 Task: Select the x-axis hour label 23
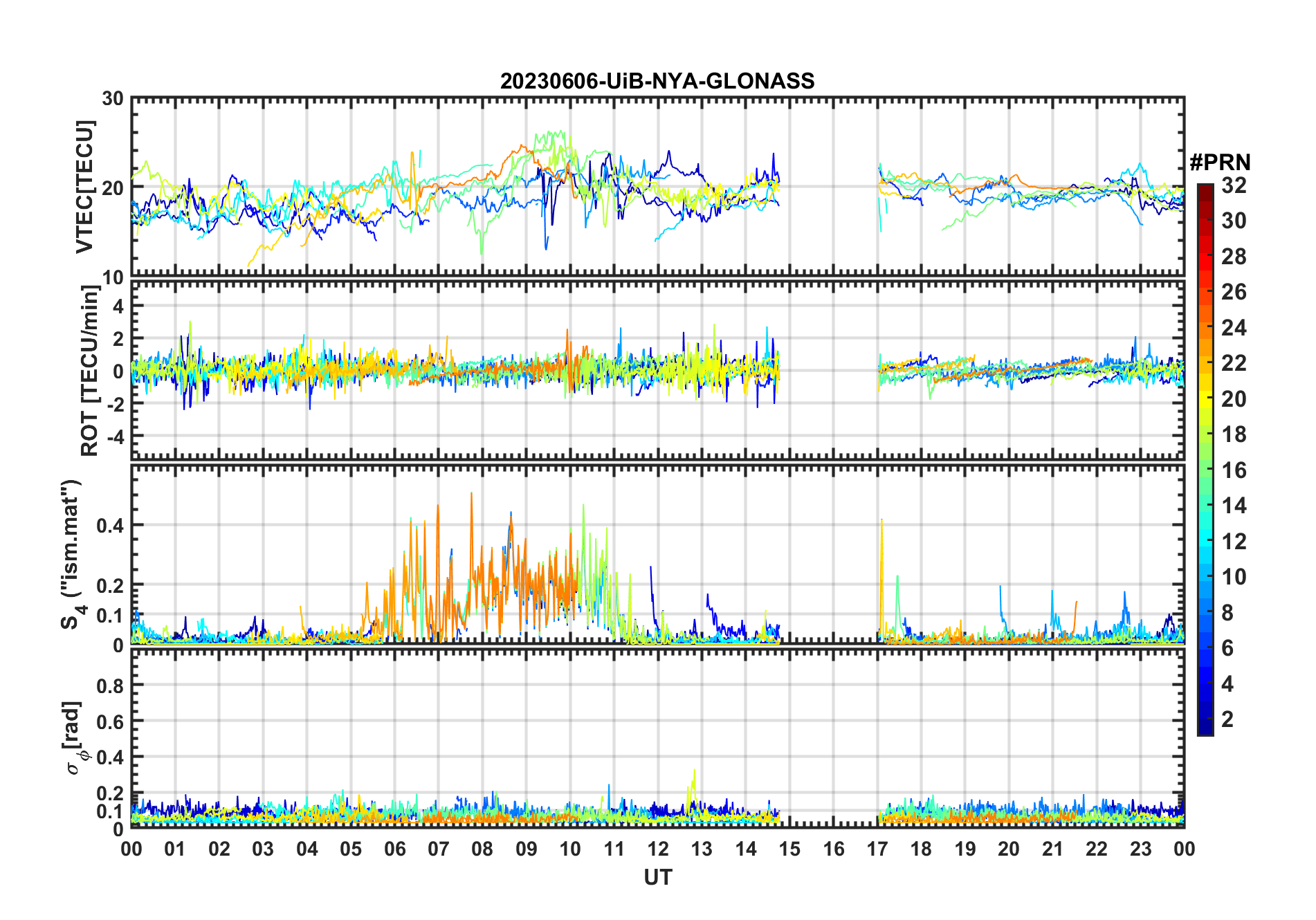coord(1140,849)
